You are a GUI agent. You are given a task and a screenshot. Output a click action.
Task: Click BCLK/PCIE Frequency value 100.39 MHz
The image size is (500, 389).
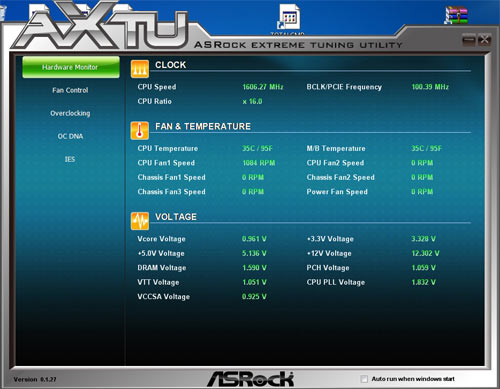430,87
